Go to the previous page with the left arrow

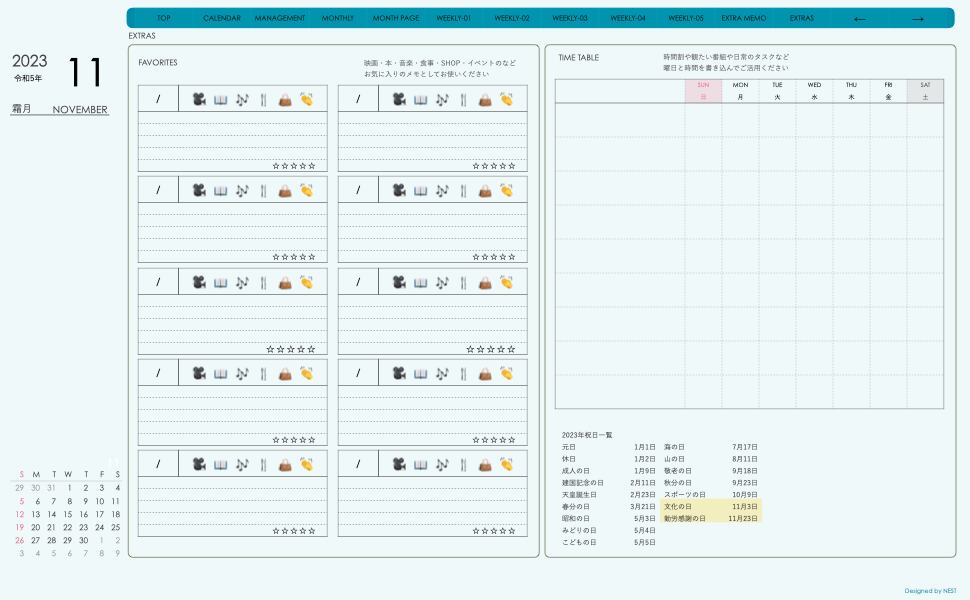(860, 18)
